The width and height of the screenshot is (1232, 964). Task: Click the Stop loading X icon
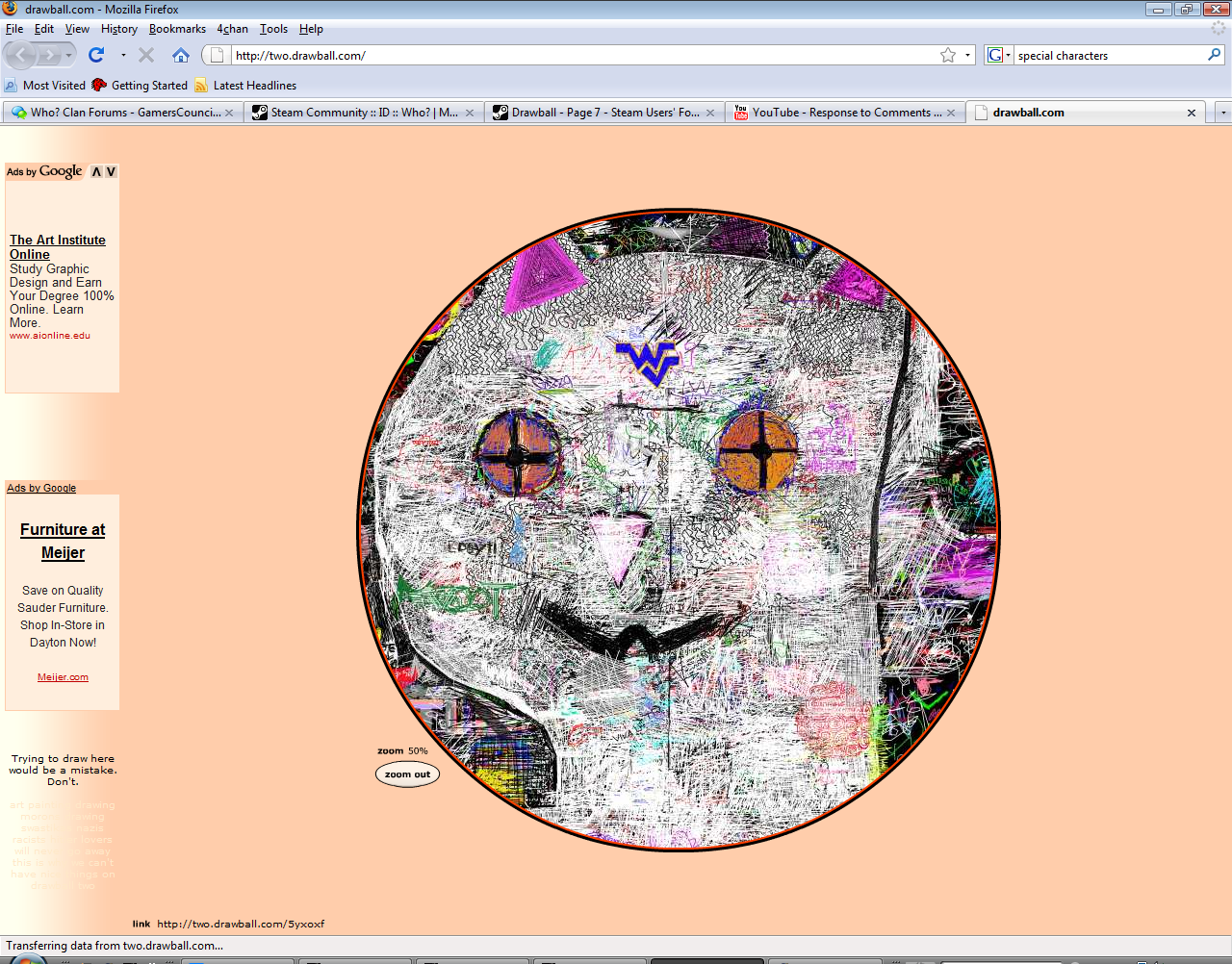146,55
